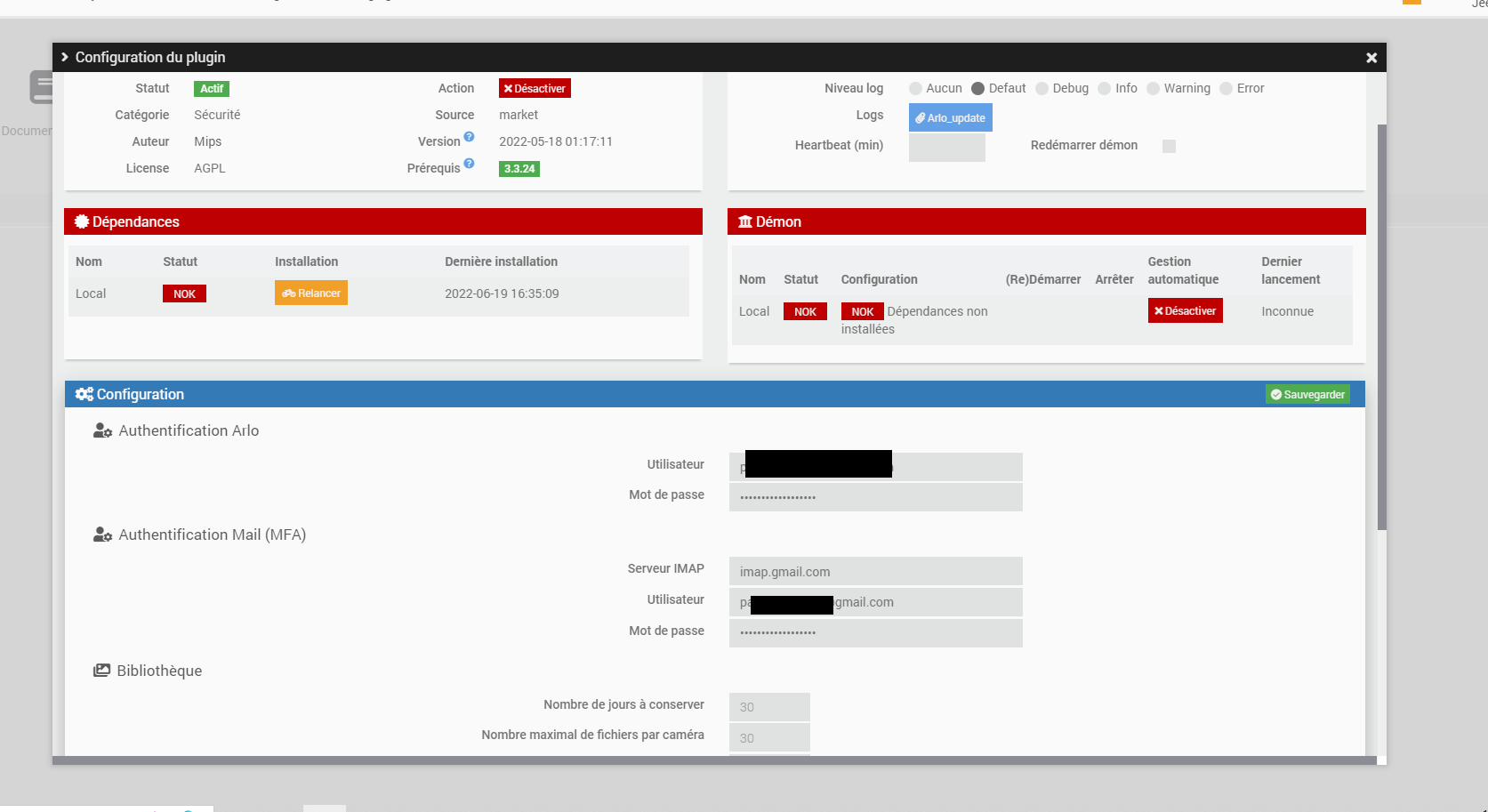
Task: Select the Aucun log level radio
Action: tap(915, 88)
